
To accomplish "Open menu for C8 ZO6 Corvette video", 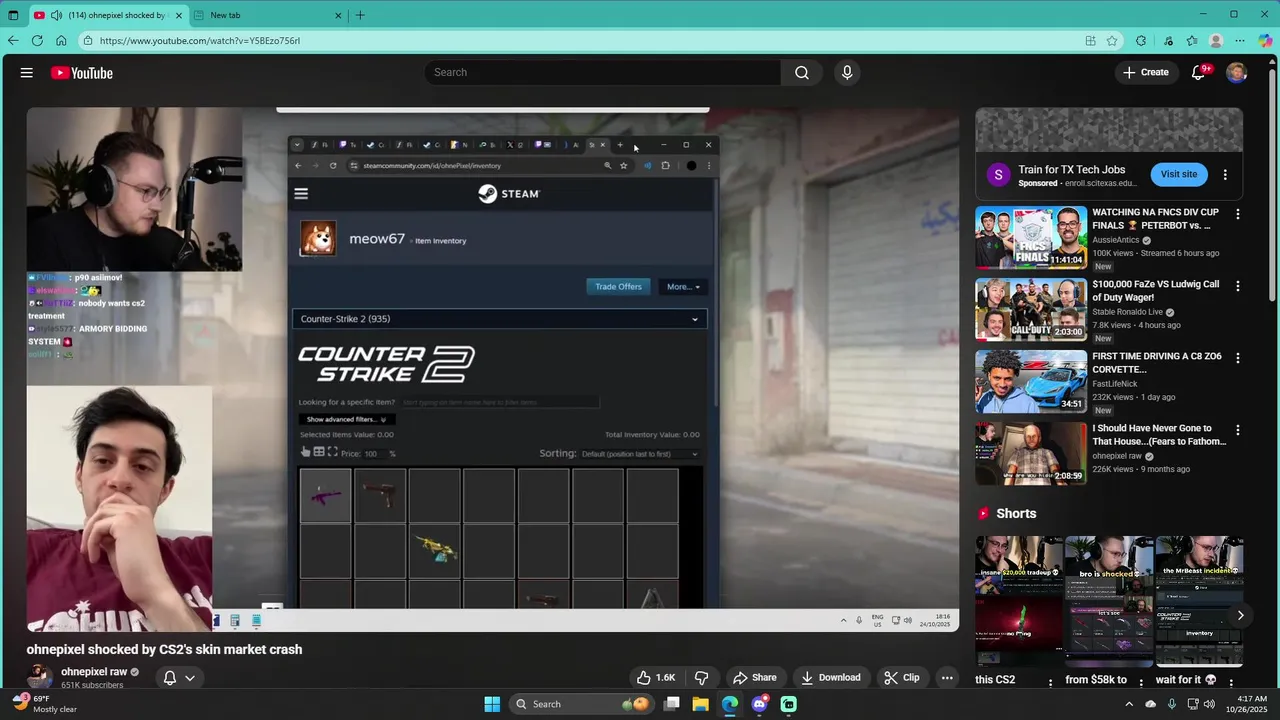I will click(x=1238, y=358).
